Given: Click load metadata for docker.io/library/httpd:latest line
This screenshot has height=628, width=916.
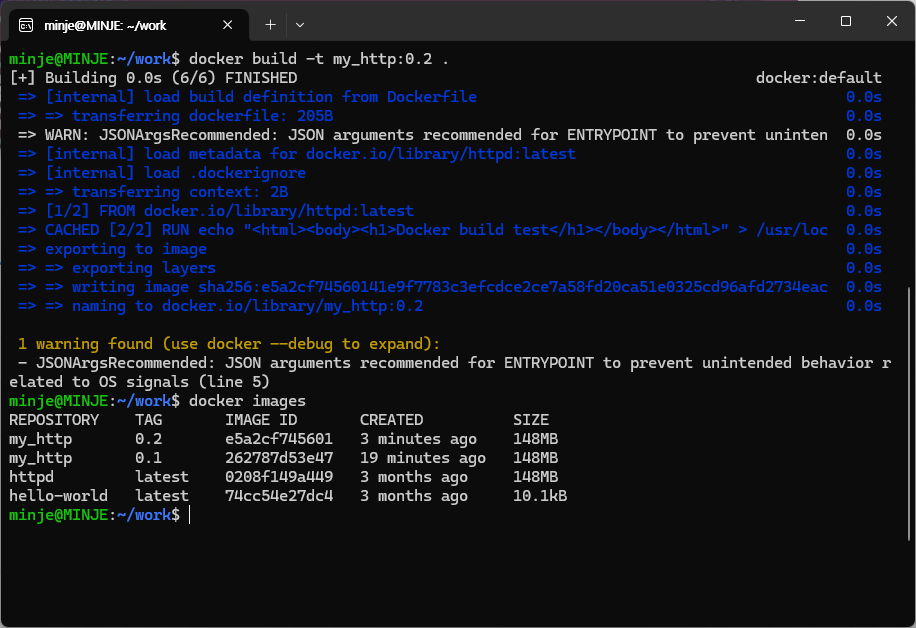Looking at the screenshot, I should click(297, 154).
